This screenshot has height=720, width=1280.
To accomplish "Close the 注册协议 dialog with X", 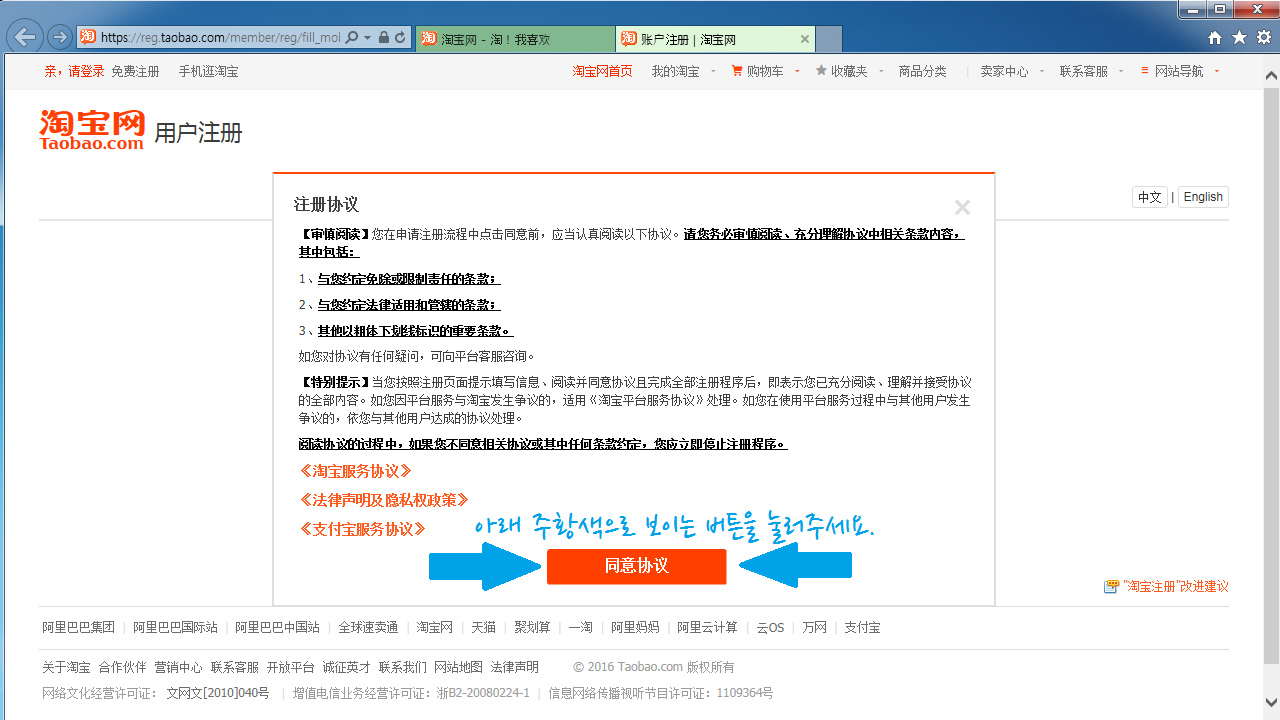I will coord(962,208).
